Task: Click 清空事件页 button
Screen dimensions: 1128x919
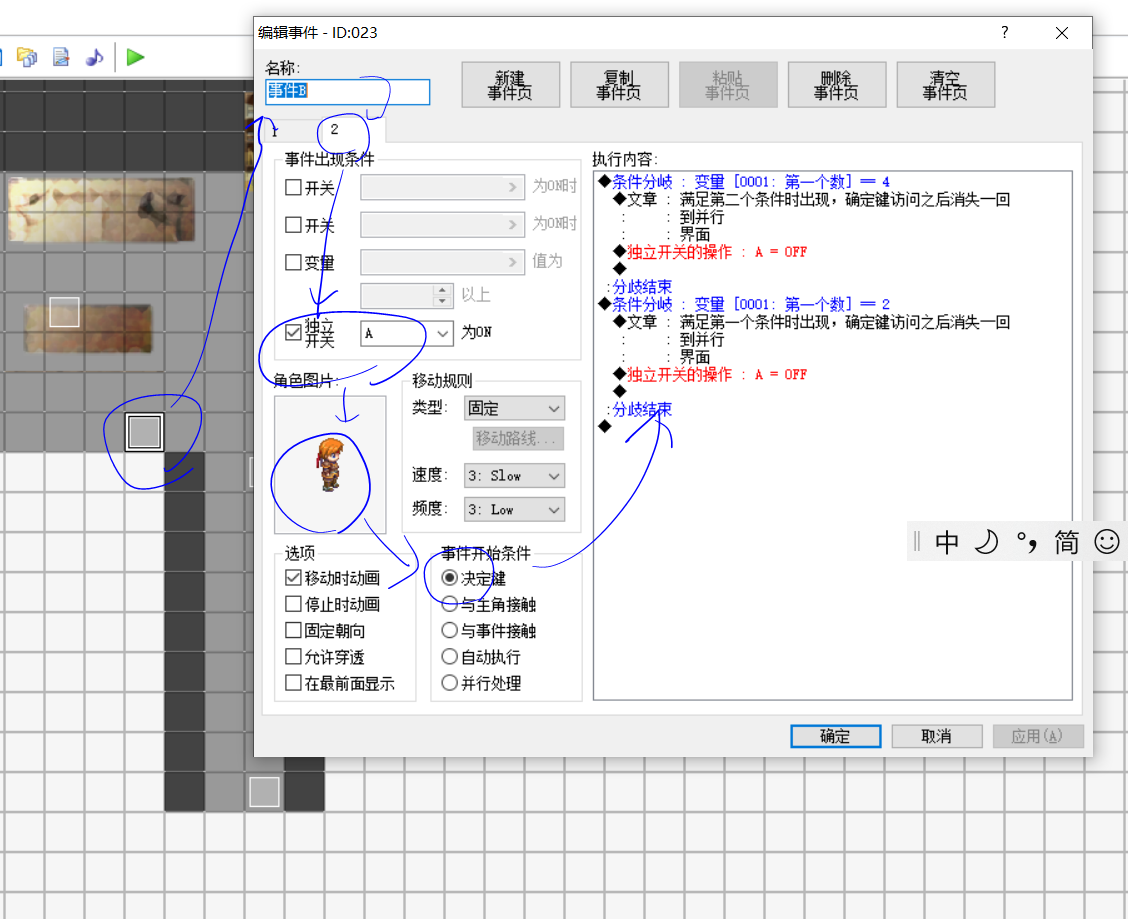Action: [945, 85]
